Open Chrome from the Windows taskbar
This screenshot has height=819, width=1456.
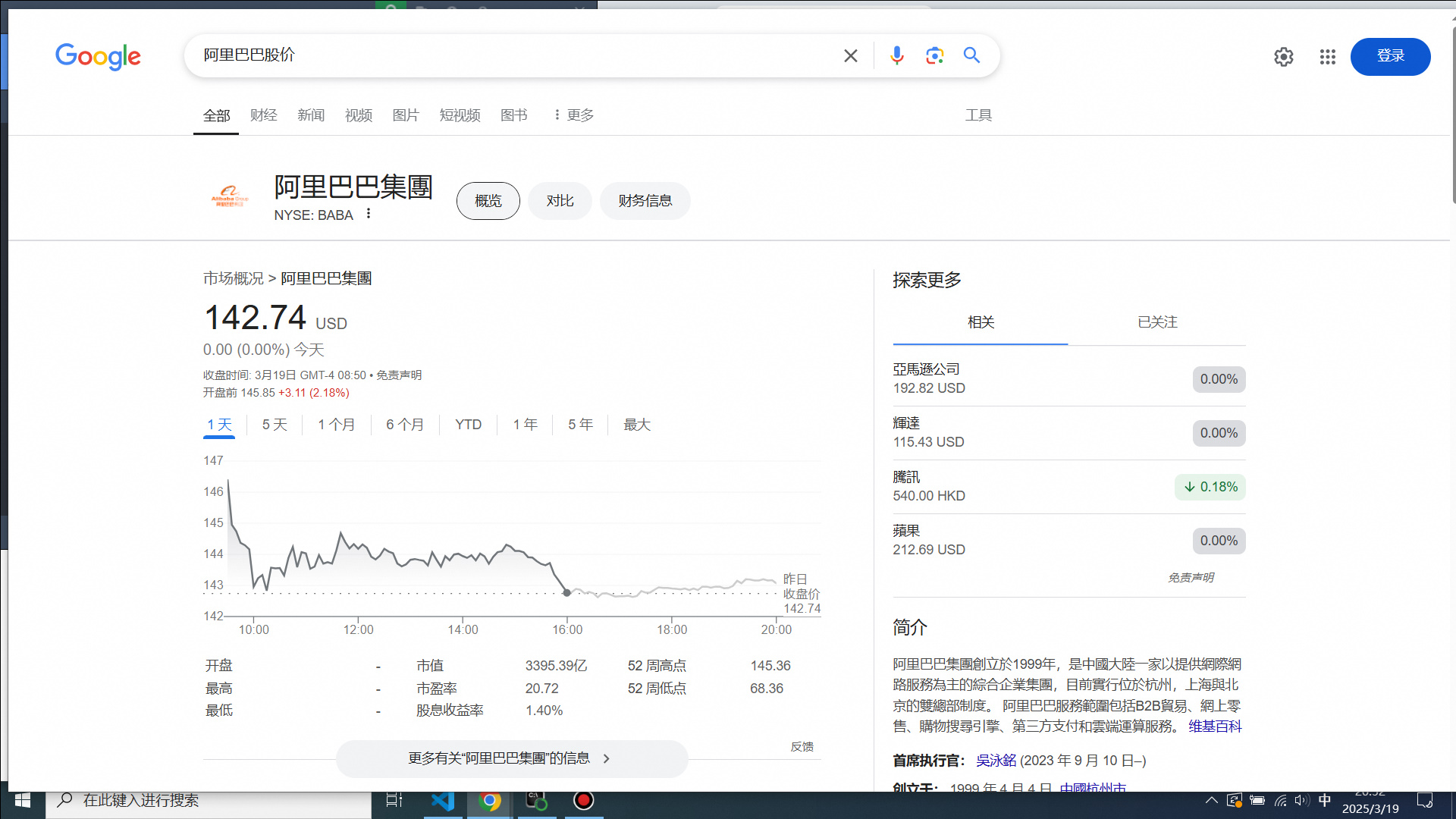490,801
